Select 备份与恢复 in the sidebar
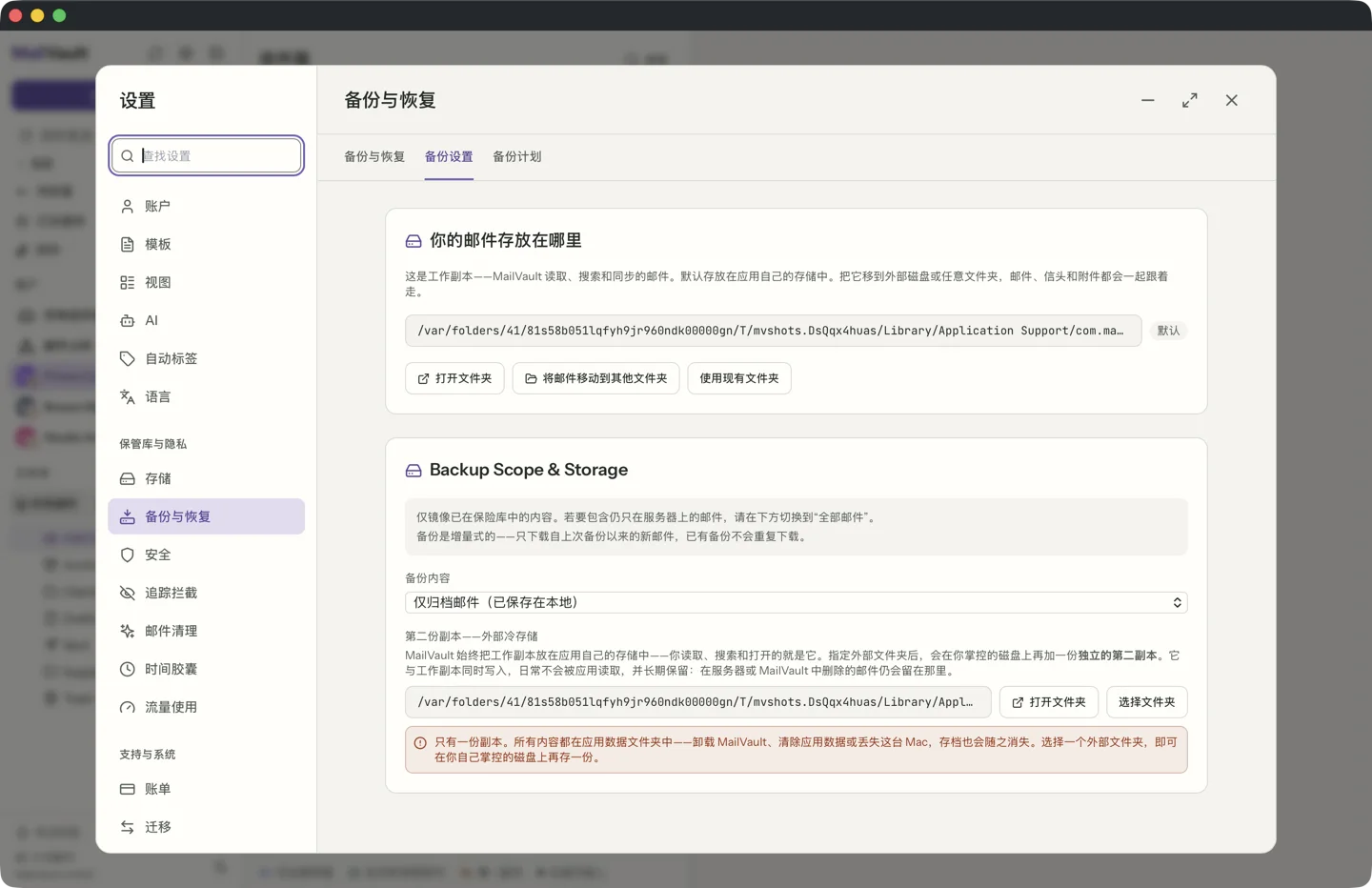Viewport: 1372px width, 888px height. (206, 516)
